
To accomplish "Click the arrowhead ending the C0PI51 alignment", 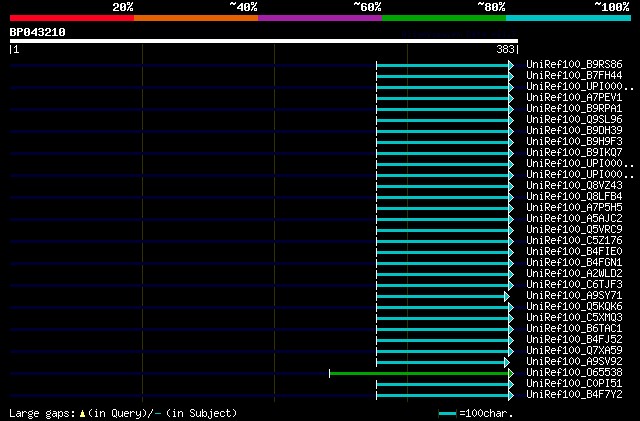I will click(511, 385).
